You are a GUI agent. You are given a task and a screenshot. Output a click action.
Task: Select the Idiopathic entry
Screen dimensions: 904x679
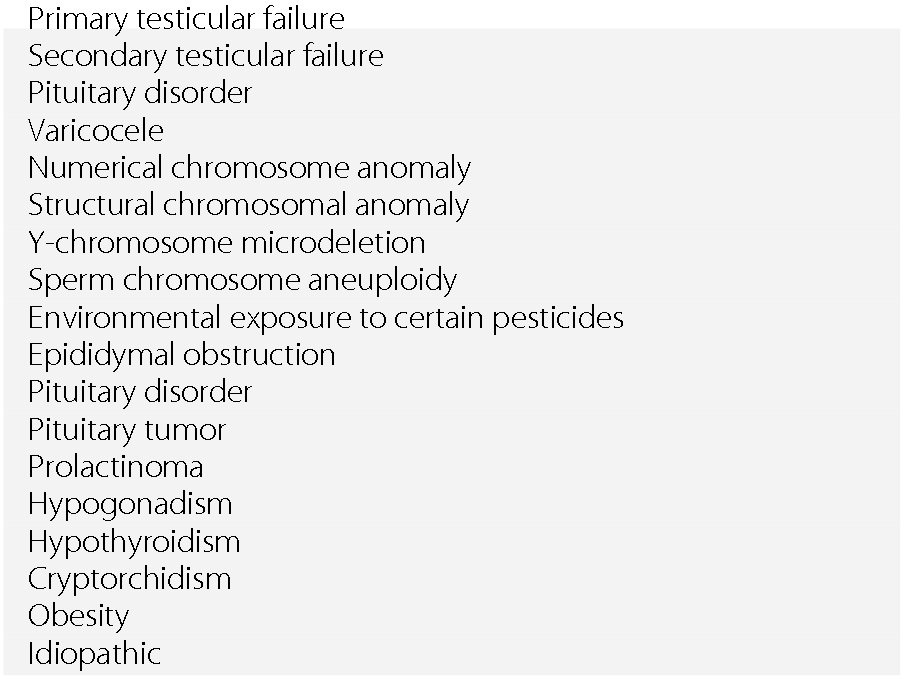click(94, 654)
